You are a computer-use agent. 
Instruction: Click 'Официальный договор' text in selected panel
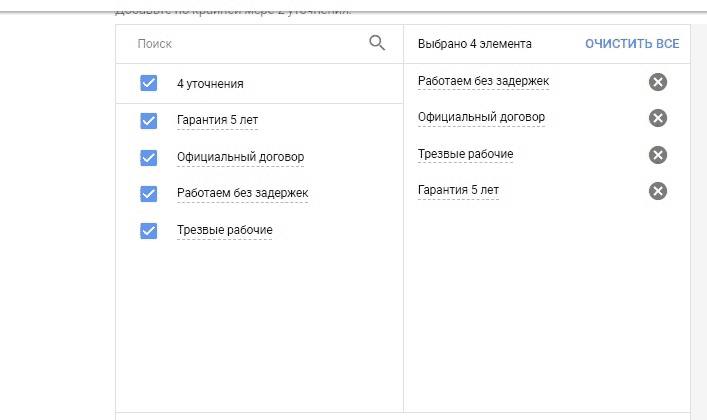pos(481,117)
